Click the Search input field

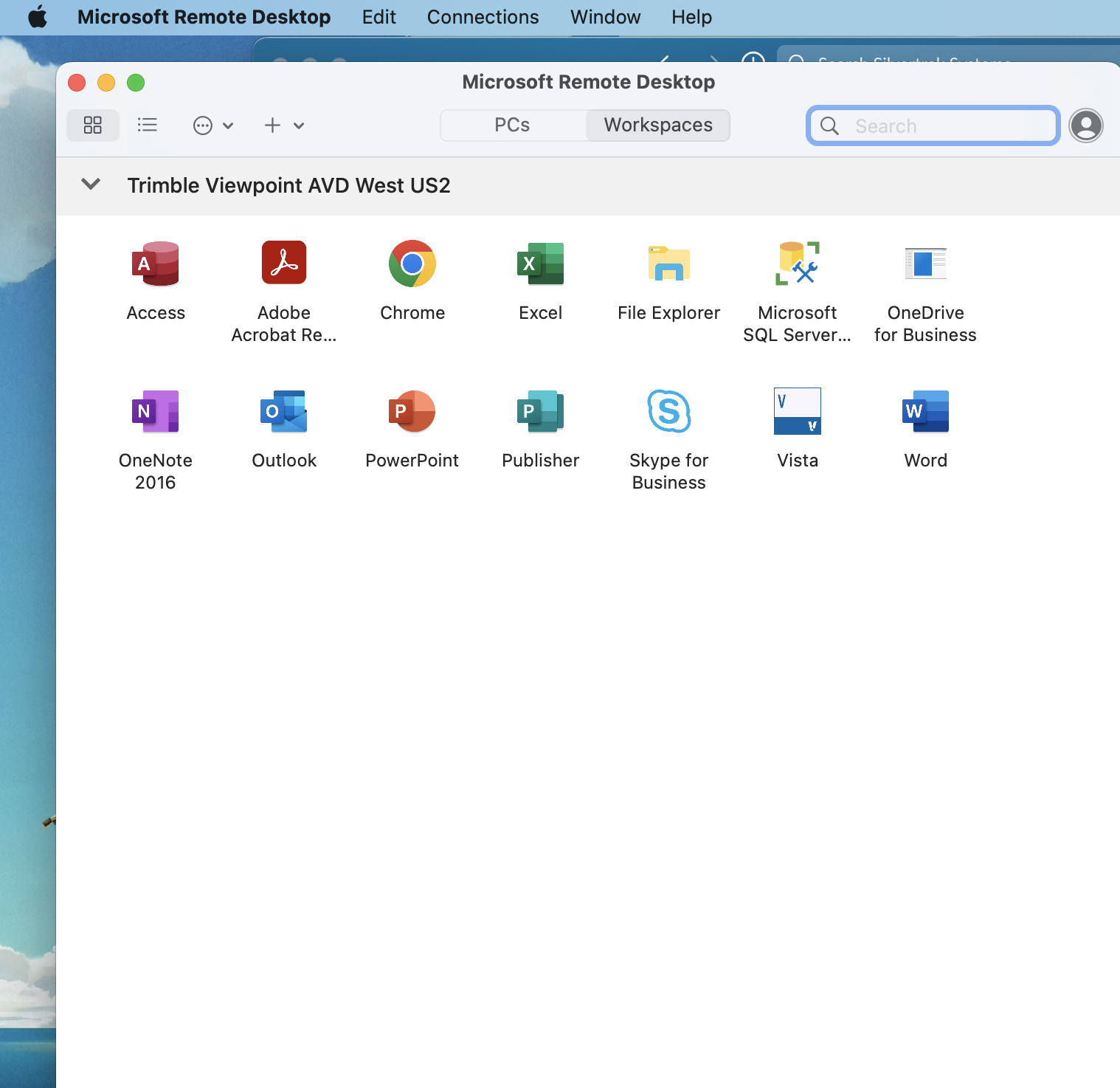tap(933, 125)
